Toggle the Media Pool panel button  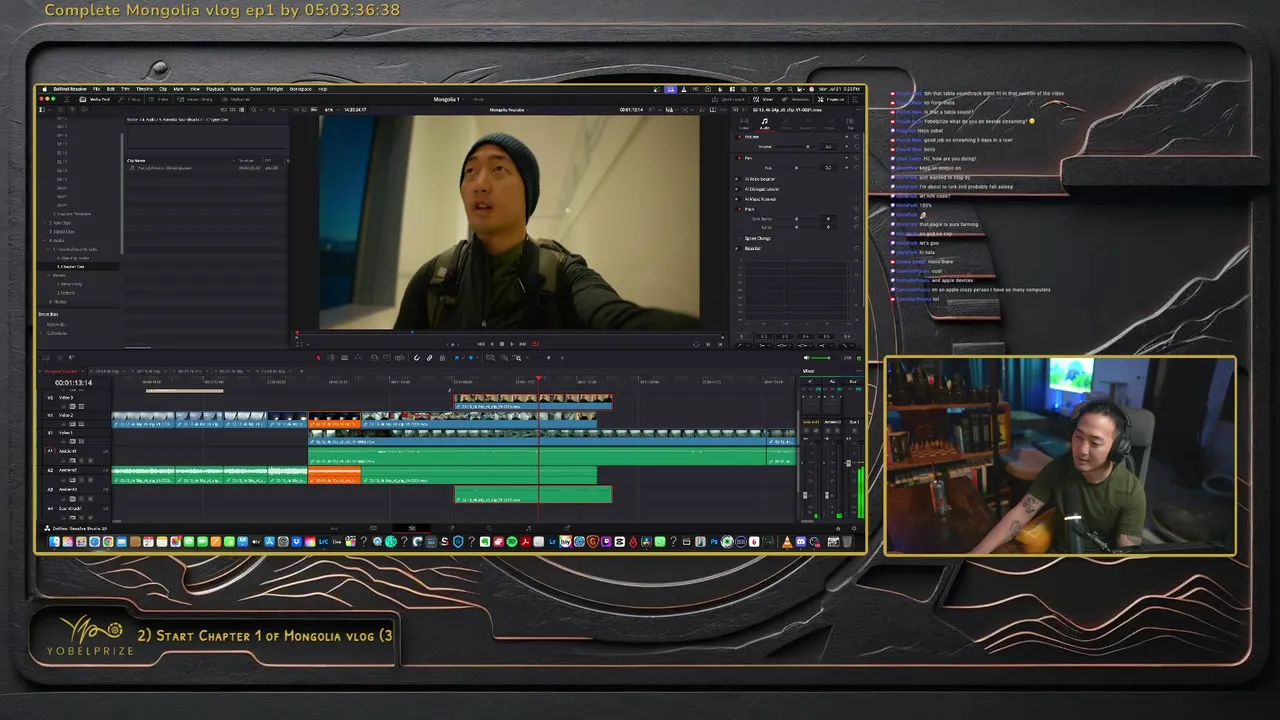pos(95,99)
